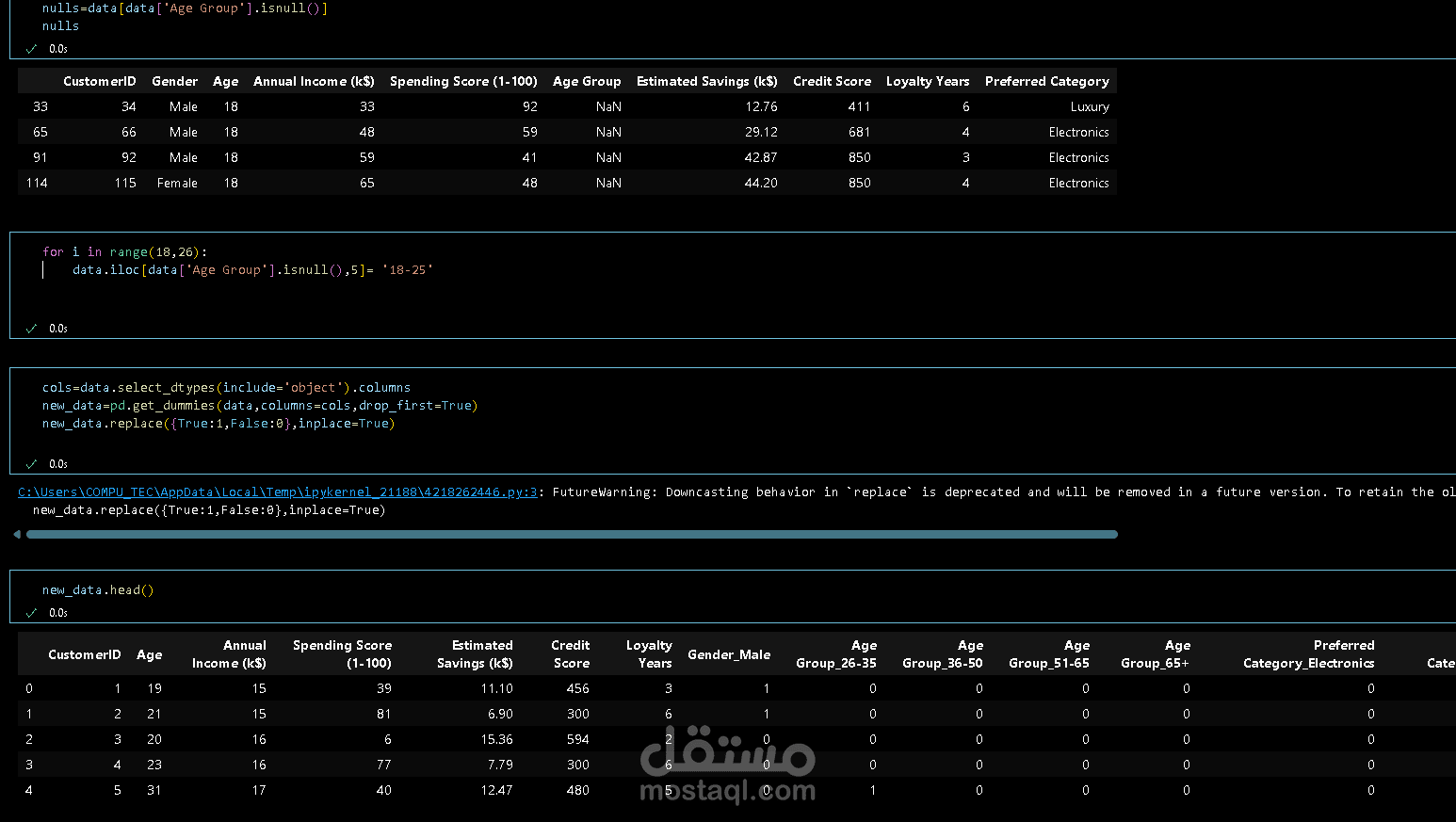1456x822 pixels.
Task: Select the Age Group_26-35 column header
Action: 836,654
